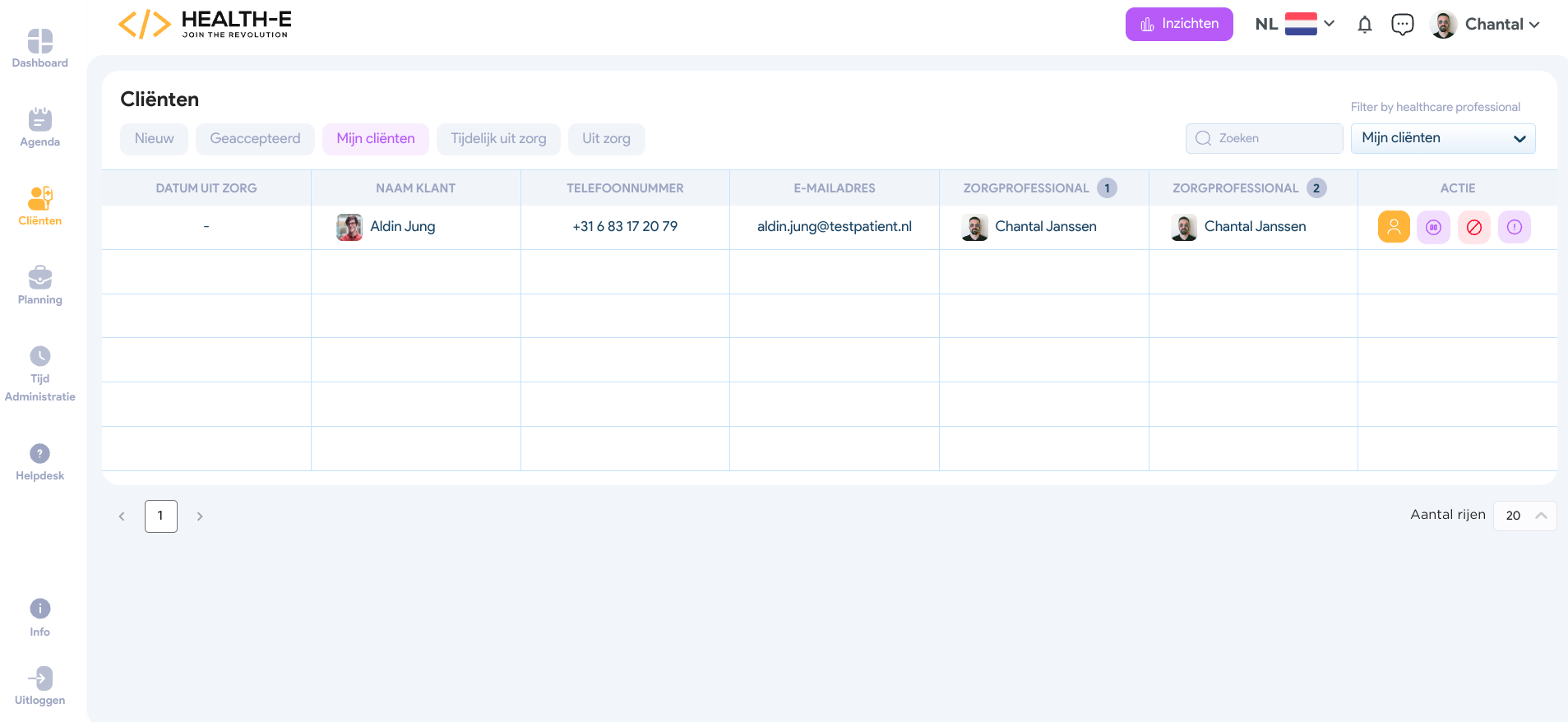Open Agenda from the sidebar
Screen dimensions: 1568x722
coord(39,127)
